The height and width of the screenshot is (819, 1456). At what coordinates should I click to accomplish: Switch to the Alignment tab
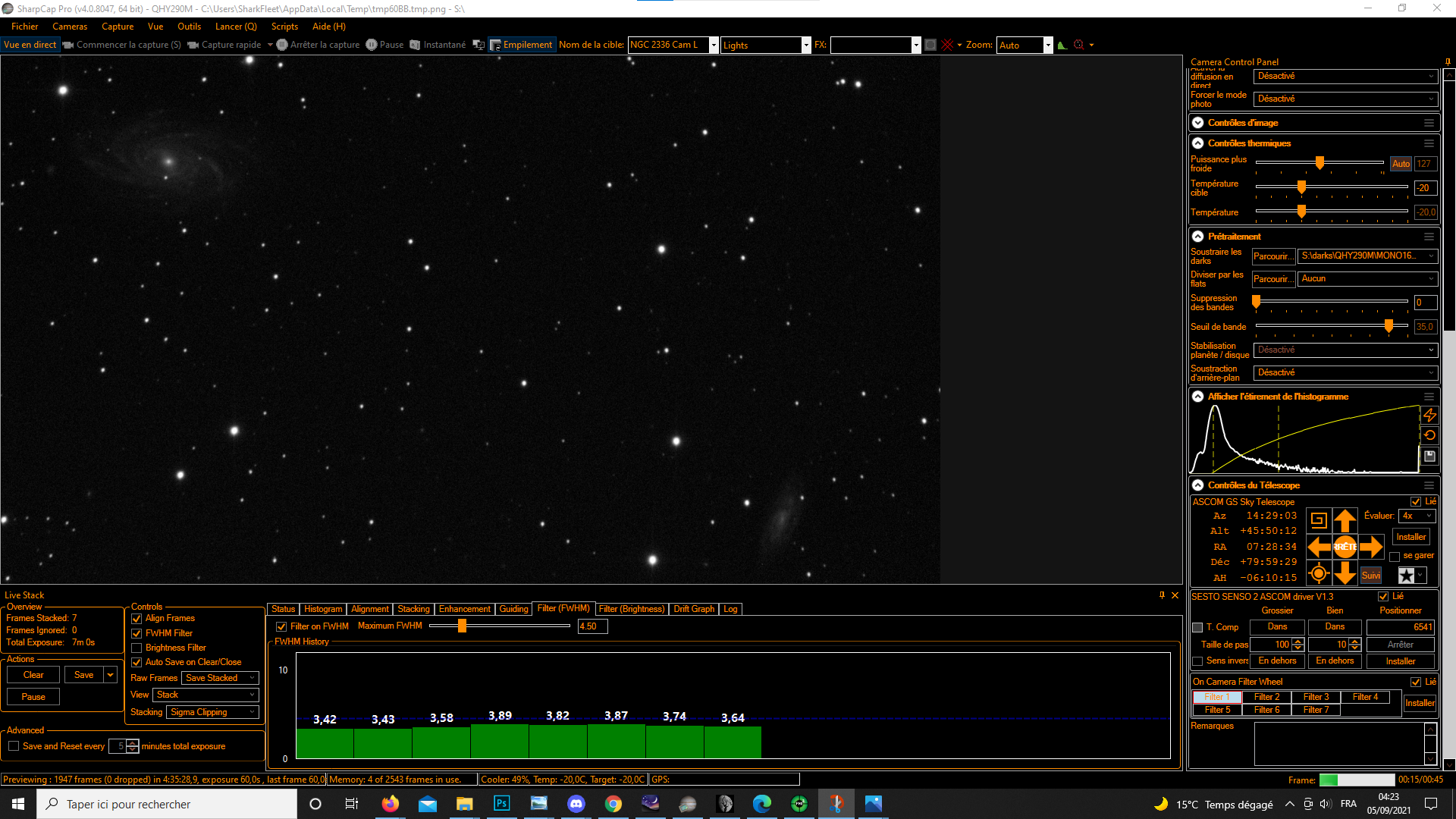(370, 609)
